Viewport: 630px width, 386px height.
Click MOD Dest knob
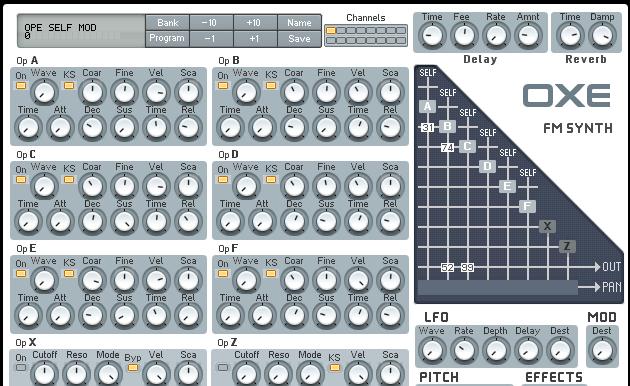(602, 350)
